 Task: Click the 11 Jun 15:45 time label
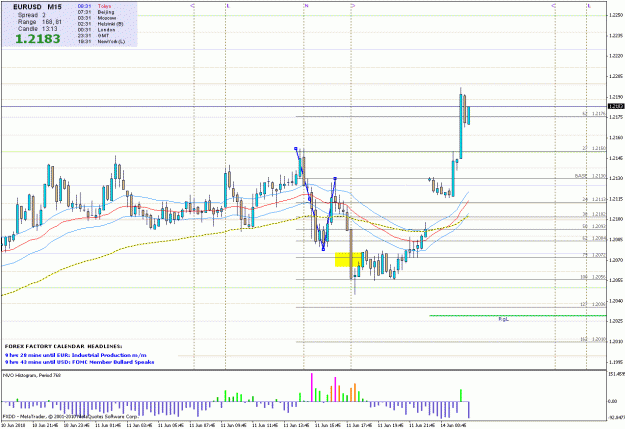click(x=327, y=425)
